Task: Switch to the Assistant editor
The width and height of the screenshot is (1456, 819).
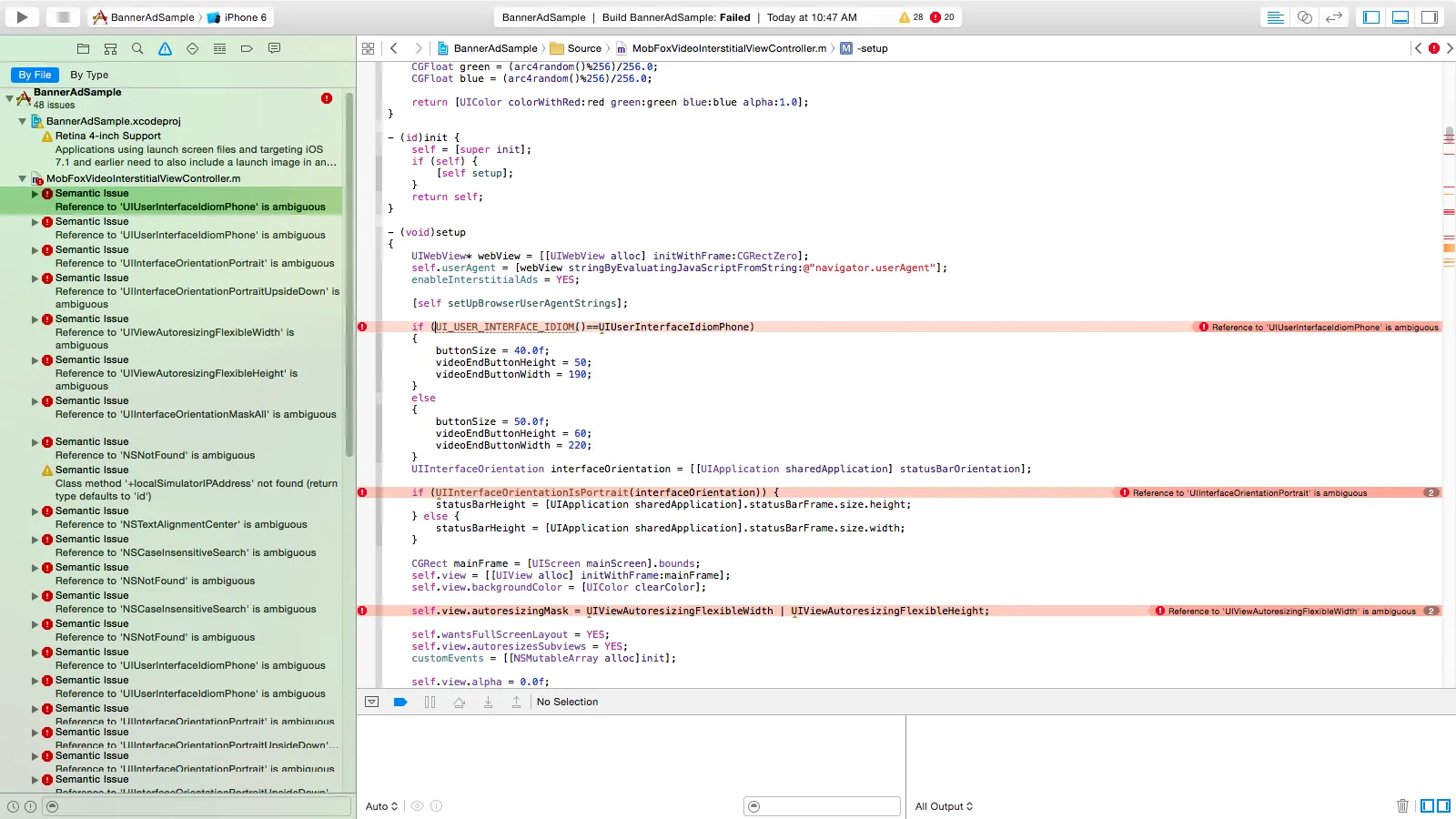Action: [1304, 17]
